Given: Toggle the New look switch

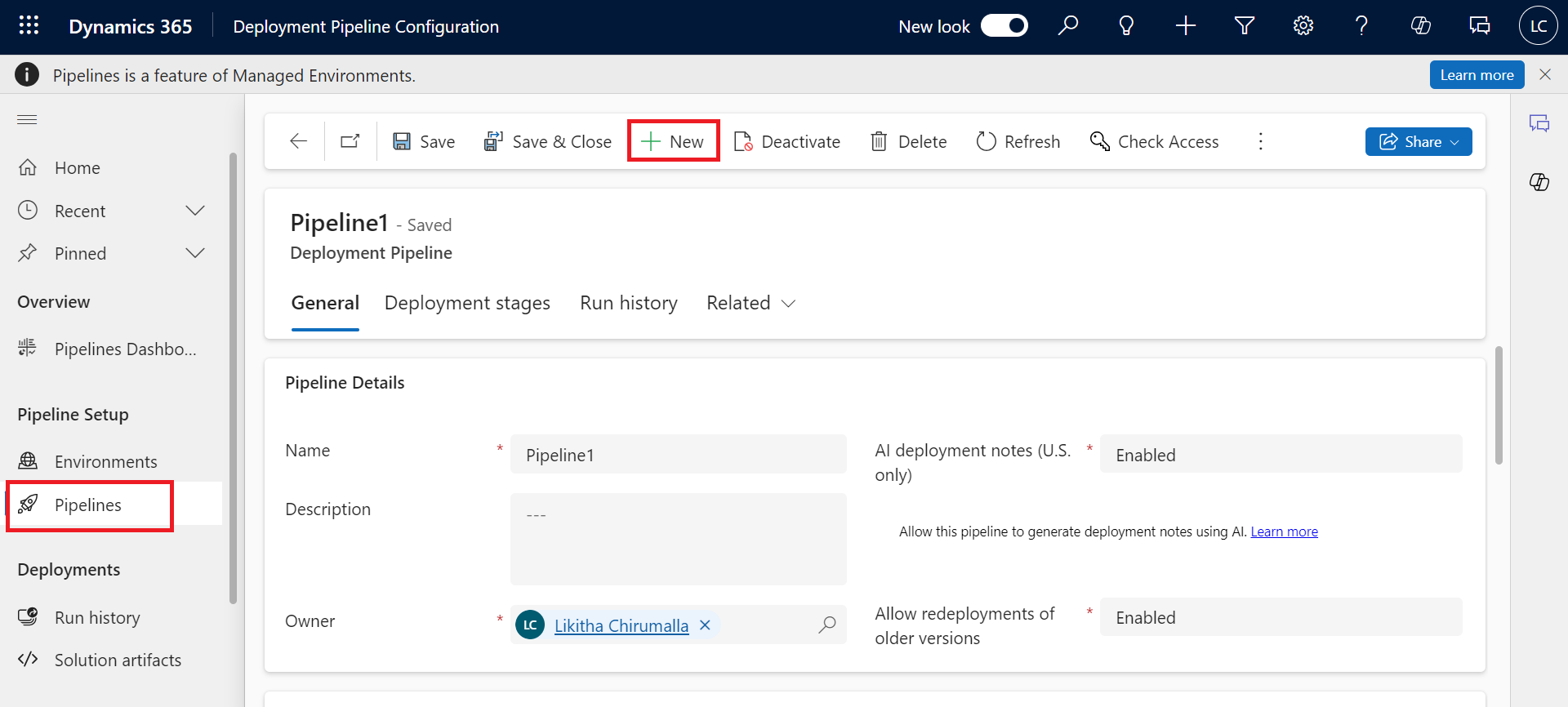Looking at the screenshot, I should click(x=1004, y=26).
